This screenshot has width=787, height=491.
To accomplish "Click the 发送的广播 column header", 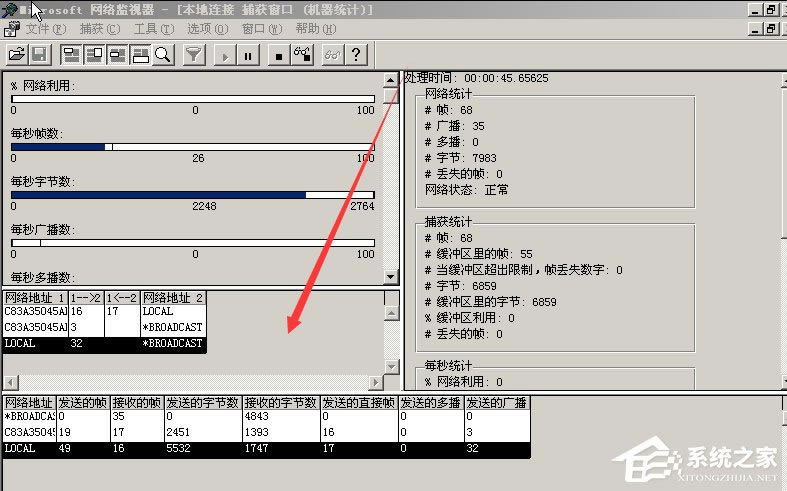I will [x=497, y=403].
